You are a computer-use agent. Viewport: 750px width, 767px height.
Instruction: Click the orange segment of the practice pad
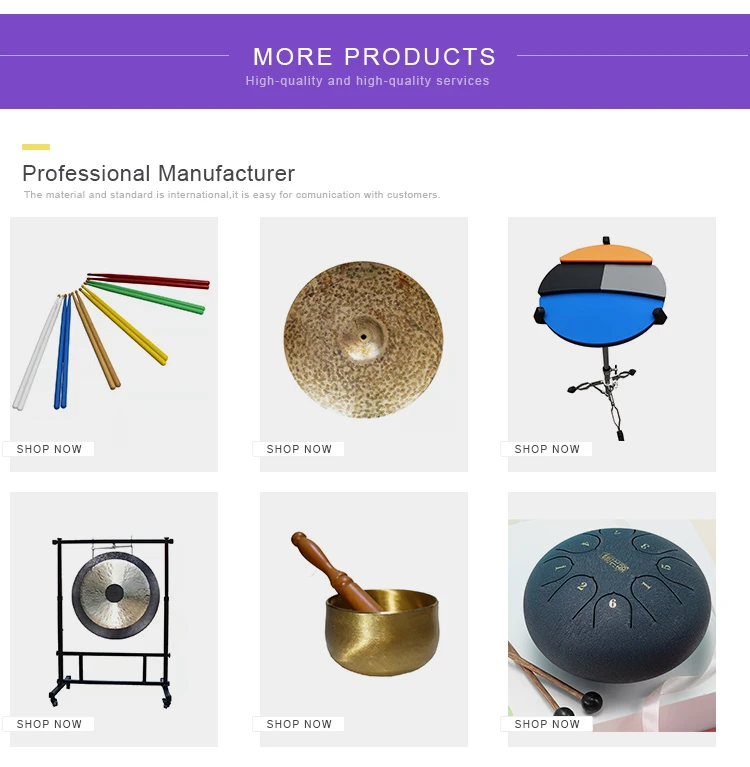pyautogui.click(x=606, y=254)
